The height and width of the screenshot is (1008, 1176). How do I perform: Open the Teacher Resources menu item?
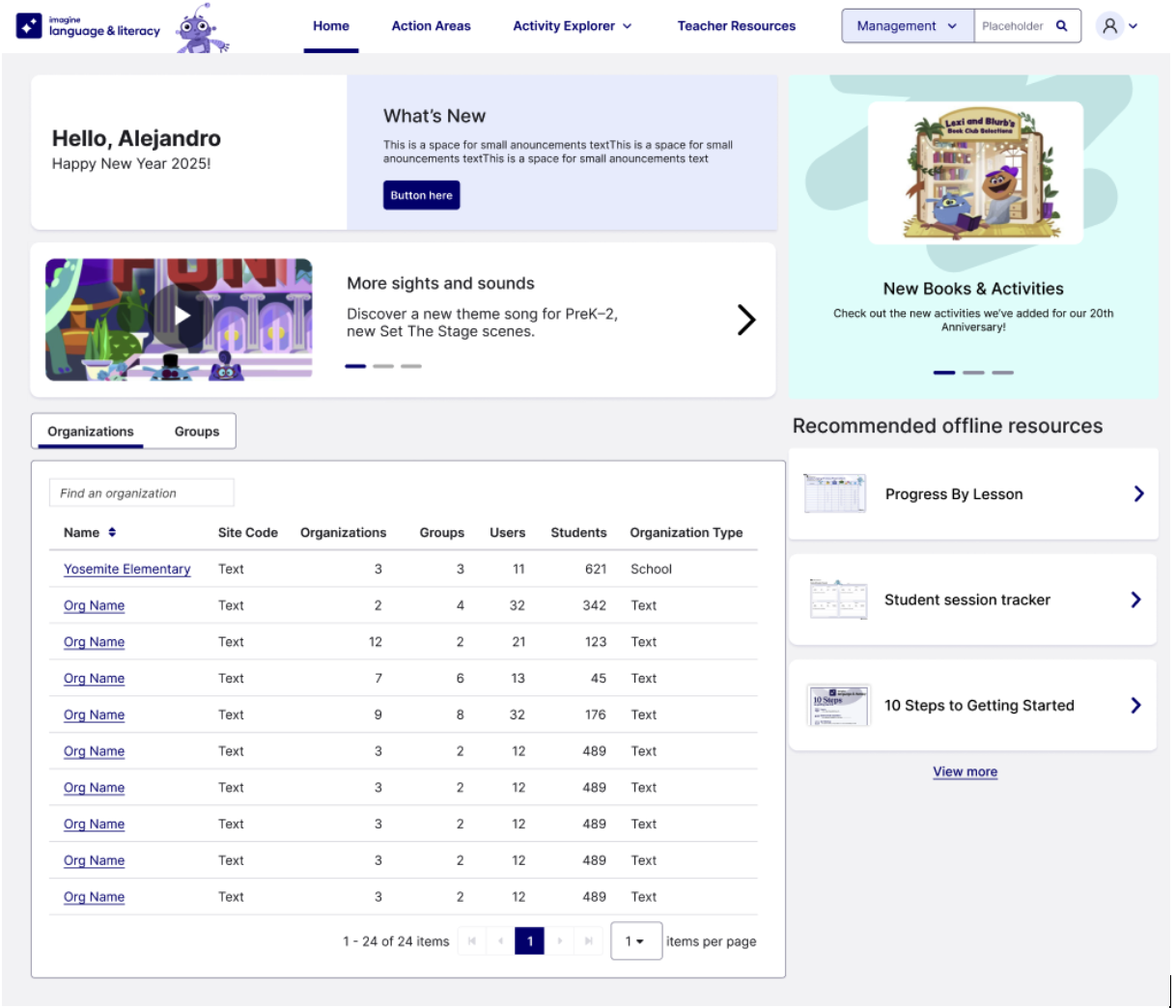(x=736, y=26)
